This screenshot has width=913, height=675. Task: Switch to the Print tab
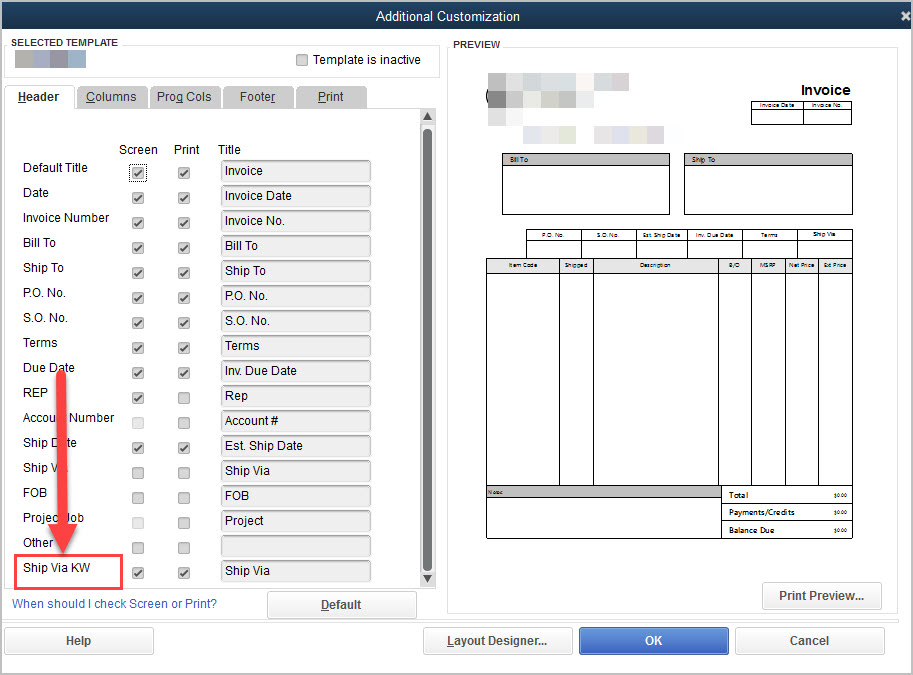pyautogui.click(x=331, y=97)
